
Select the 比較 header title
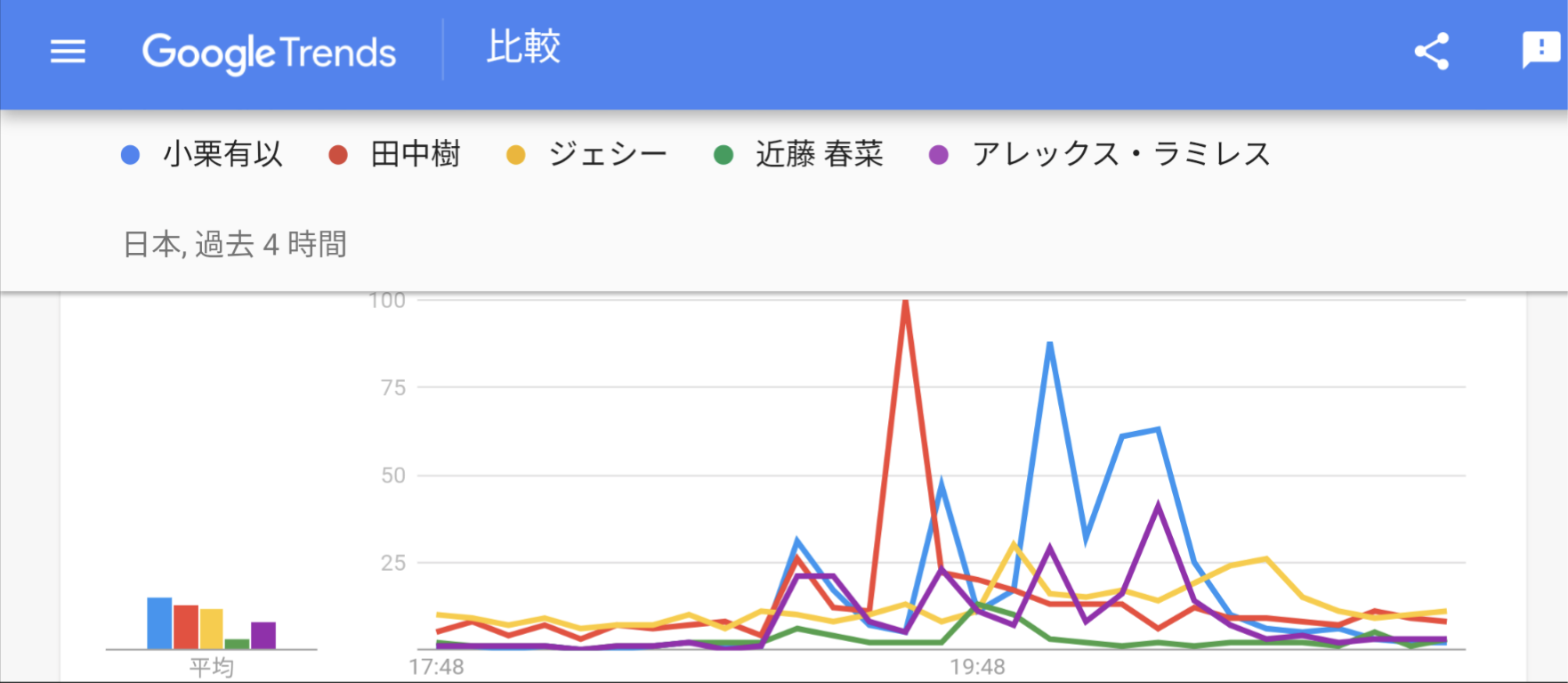pos(523,47)
